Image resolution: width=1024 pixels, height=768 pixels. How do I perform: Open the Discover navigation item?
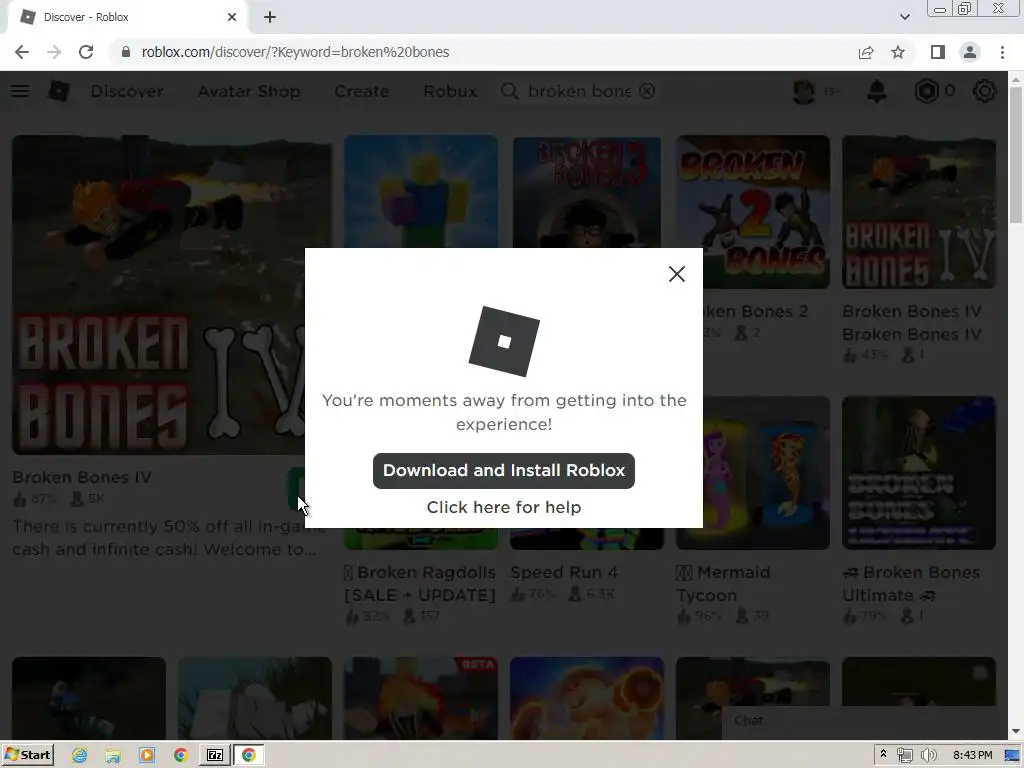127,91
